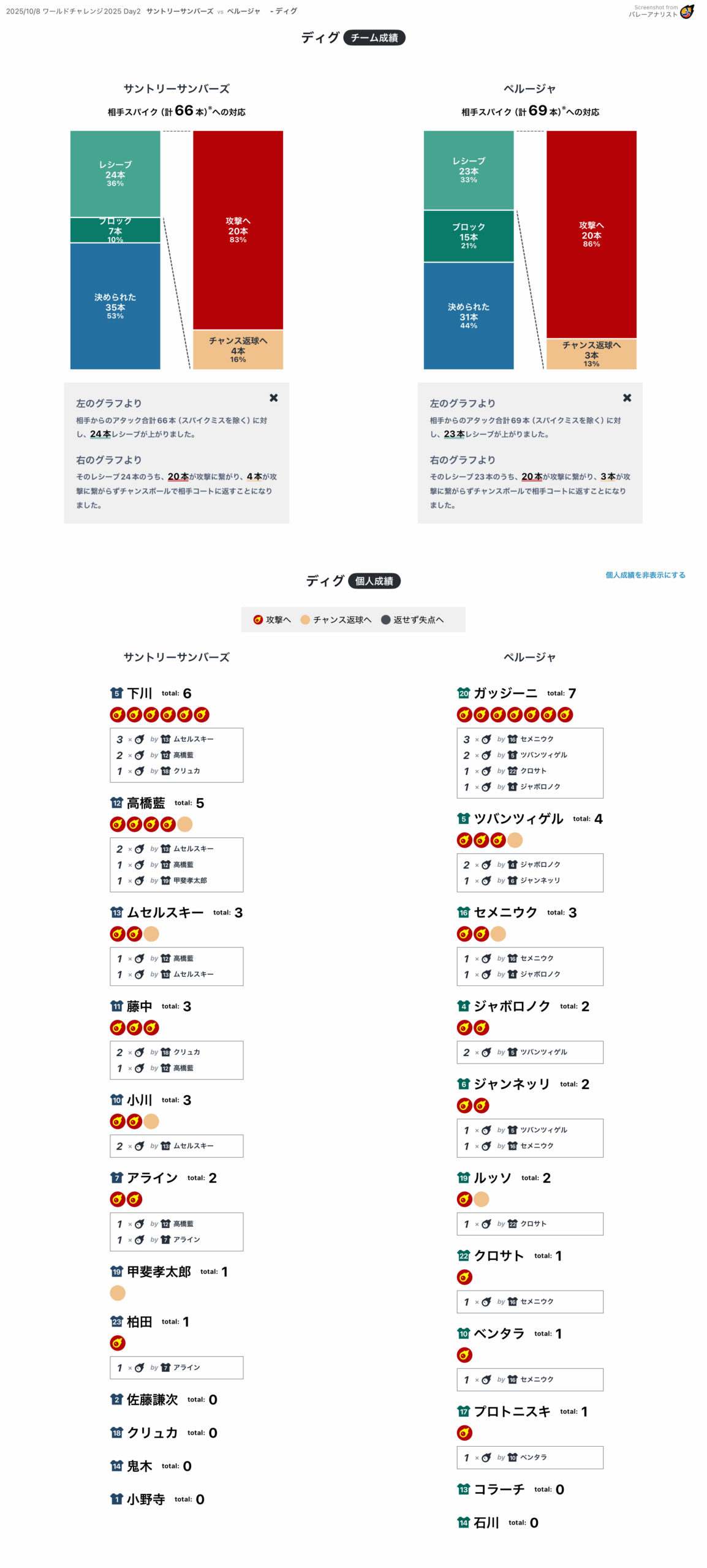Viewport: 707px width, 1568px height.
Task: Click the Perugia 決められた 31本 blue bar
Action: click(x=468, y=315)
